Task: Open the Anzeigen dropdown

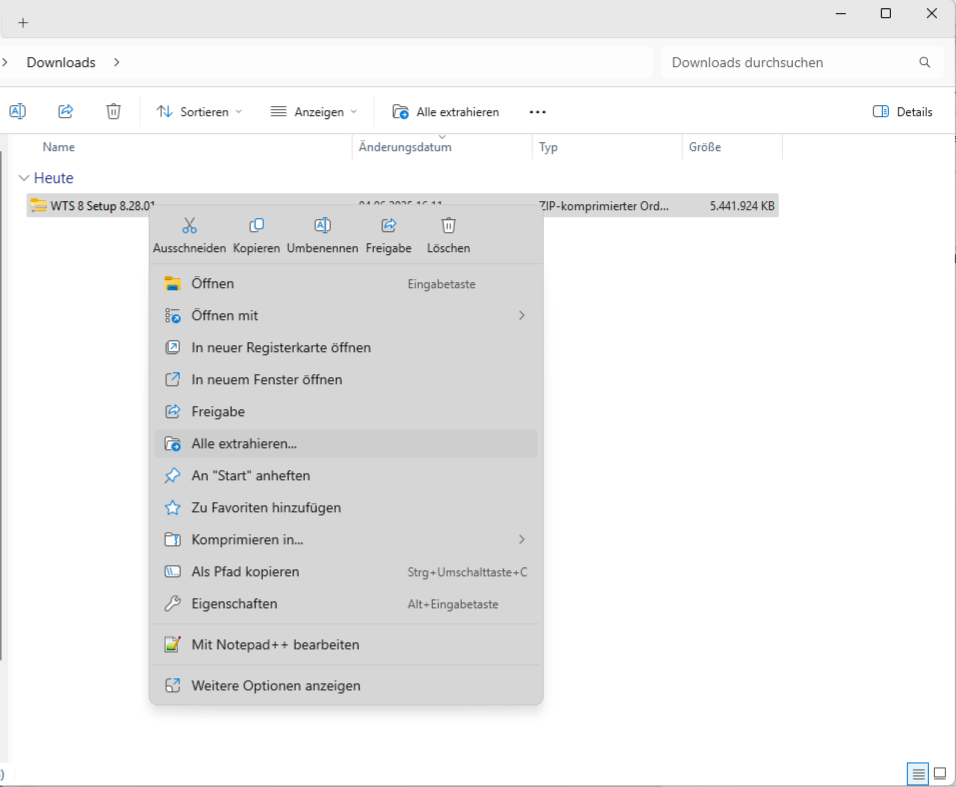Action: tap(314, 112)
